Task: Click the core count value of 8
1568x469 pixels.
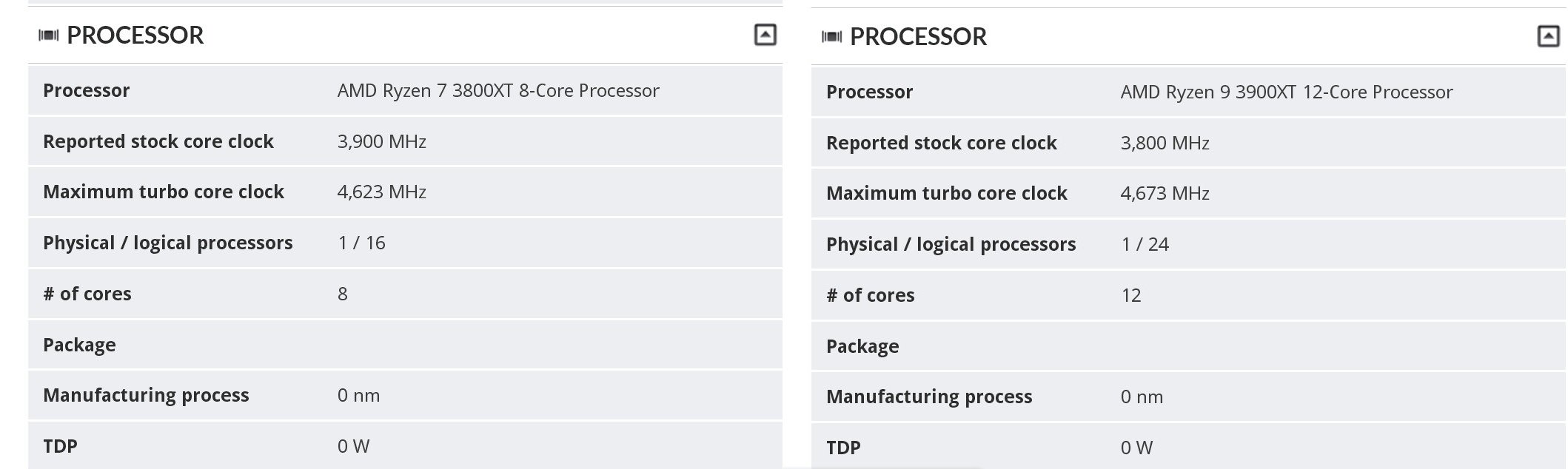Action: [x=343, y=294]
